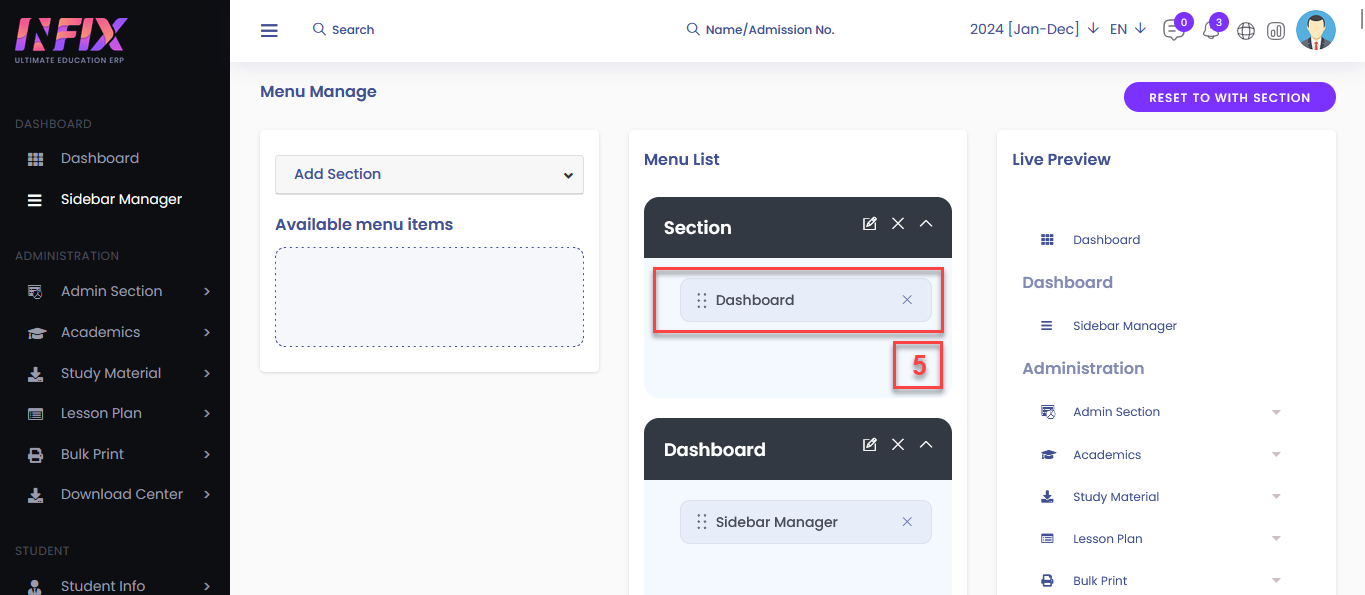Viewport: 1365px width, 595px height.
Task: Click the Name/Admission No. search field
Action: click(x=760, y=30)
